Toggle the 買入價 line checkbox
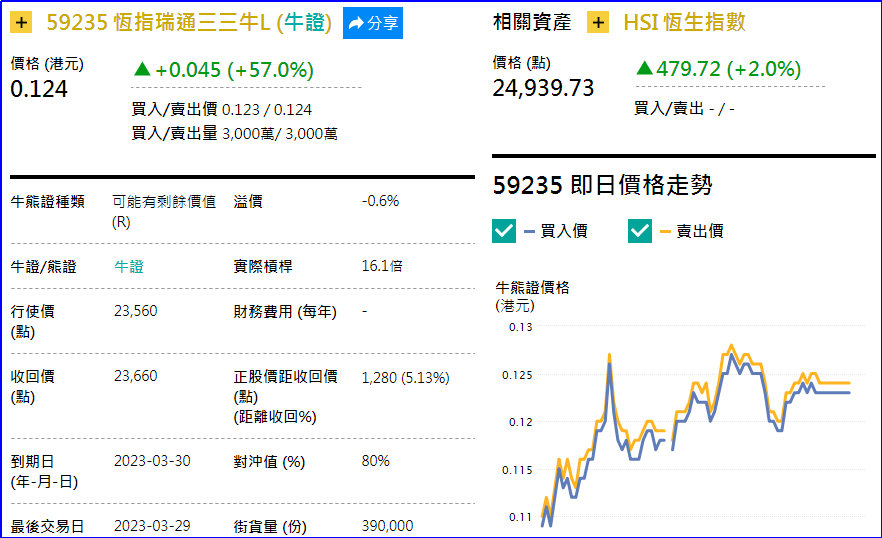The image size is (882, 538). point(504,231)
